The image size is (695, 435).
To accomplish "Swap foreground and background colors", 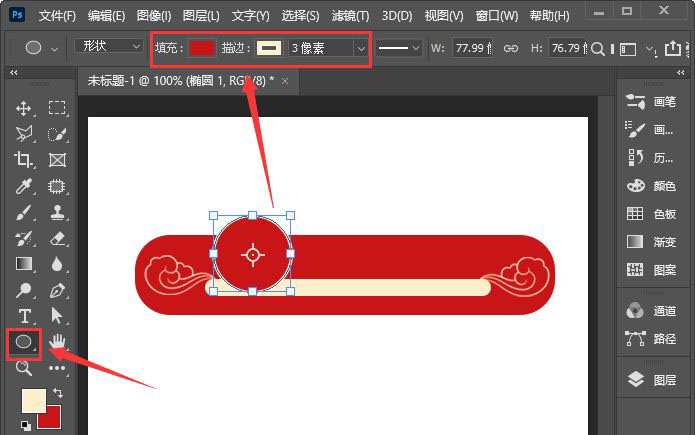I will click(58, 392).
